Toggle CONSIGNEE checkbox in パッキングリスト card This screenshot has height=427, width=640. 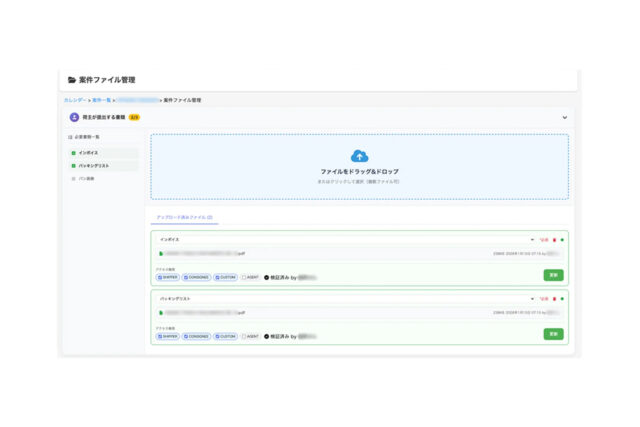point(186,336)
